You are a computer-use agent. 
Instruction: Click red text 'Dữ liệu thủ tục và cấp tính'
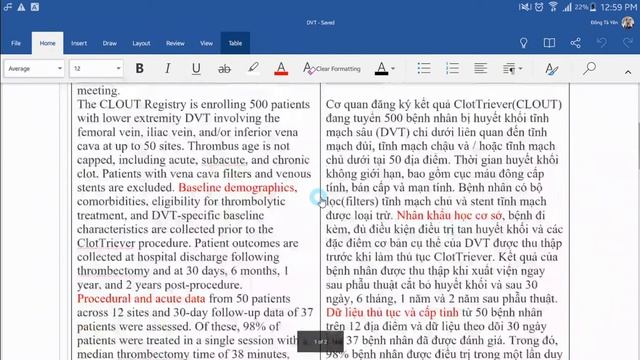click(392, 312)
